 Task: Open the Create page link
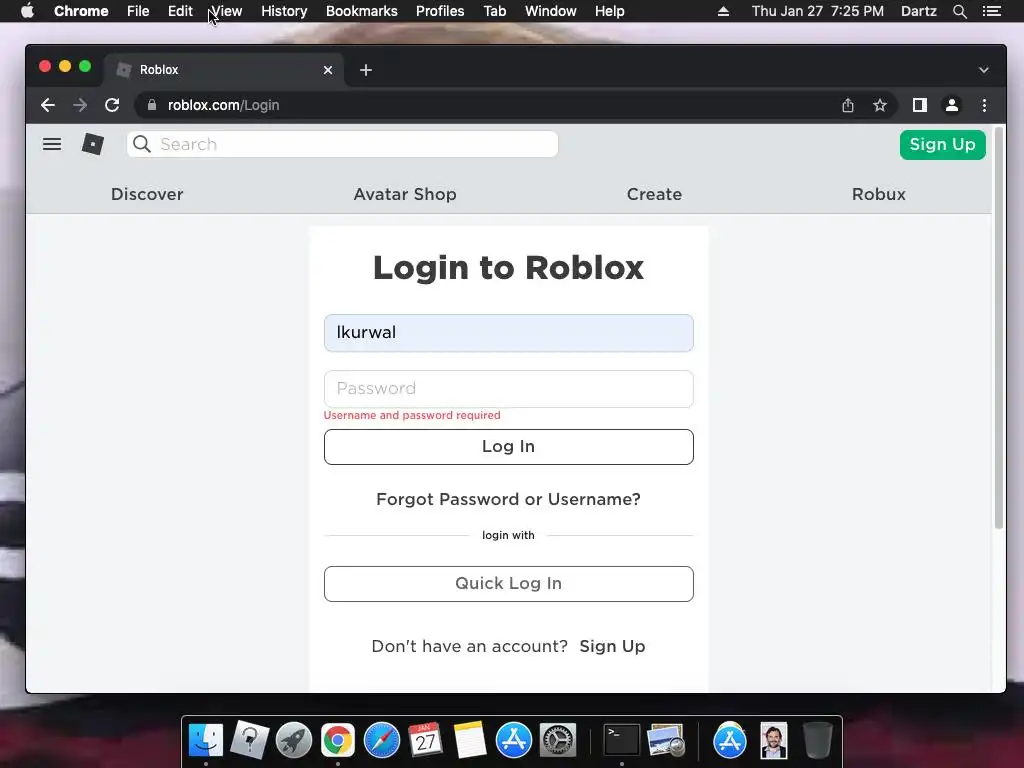pyautogui.click(x=654, y=194)
